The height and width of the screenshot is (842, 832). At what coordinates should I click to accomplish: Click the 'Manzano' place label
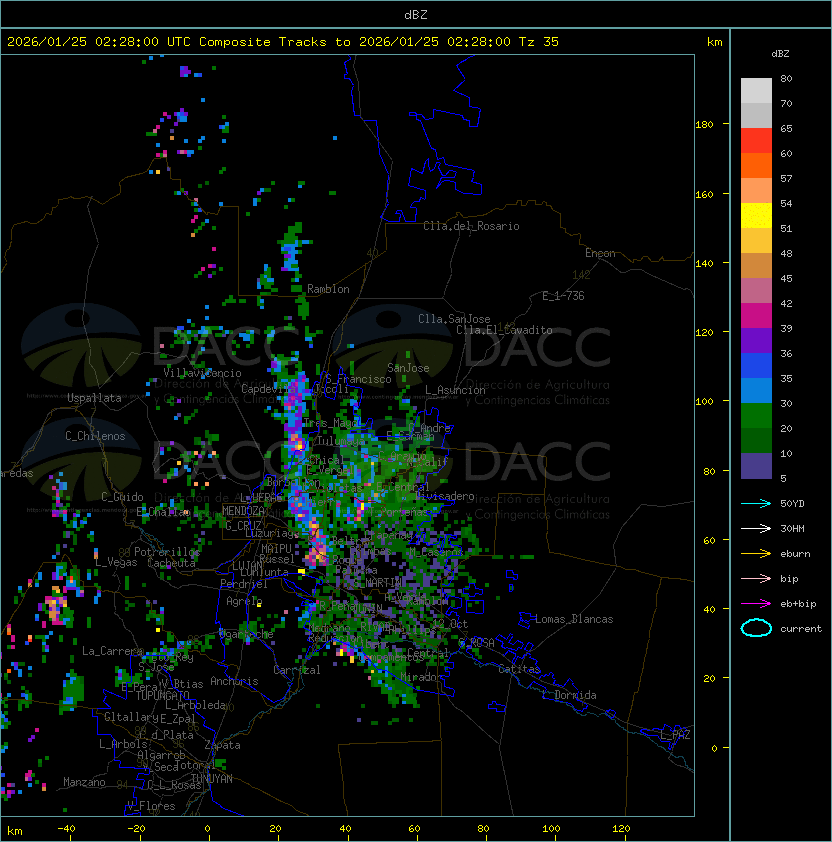(84, 782)
